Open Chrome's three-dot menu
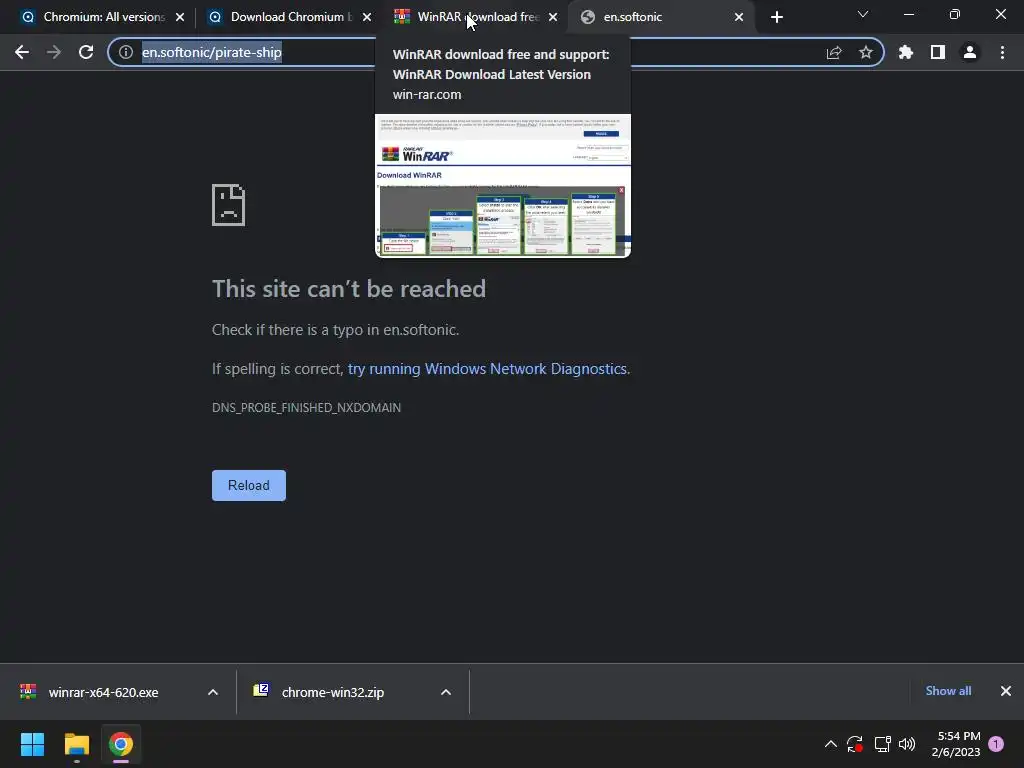Screen dimensions: 1024x768 [x=1002, y=52]
